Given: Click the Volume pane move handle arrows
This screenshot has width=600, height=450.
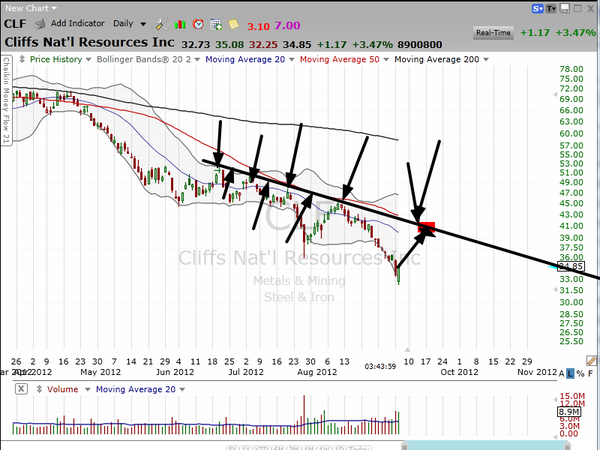Looking at the screenshot, I should click(x=39, y=389).
